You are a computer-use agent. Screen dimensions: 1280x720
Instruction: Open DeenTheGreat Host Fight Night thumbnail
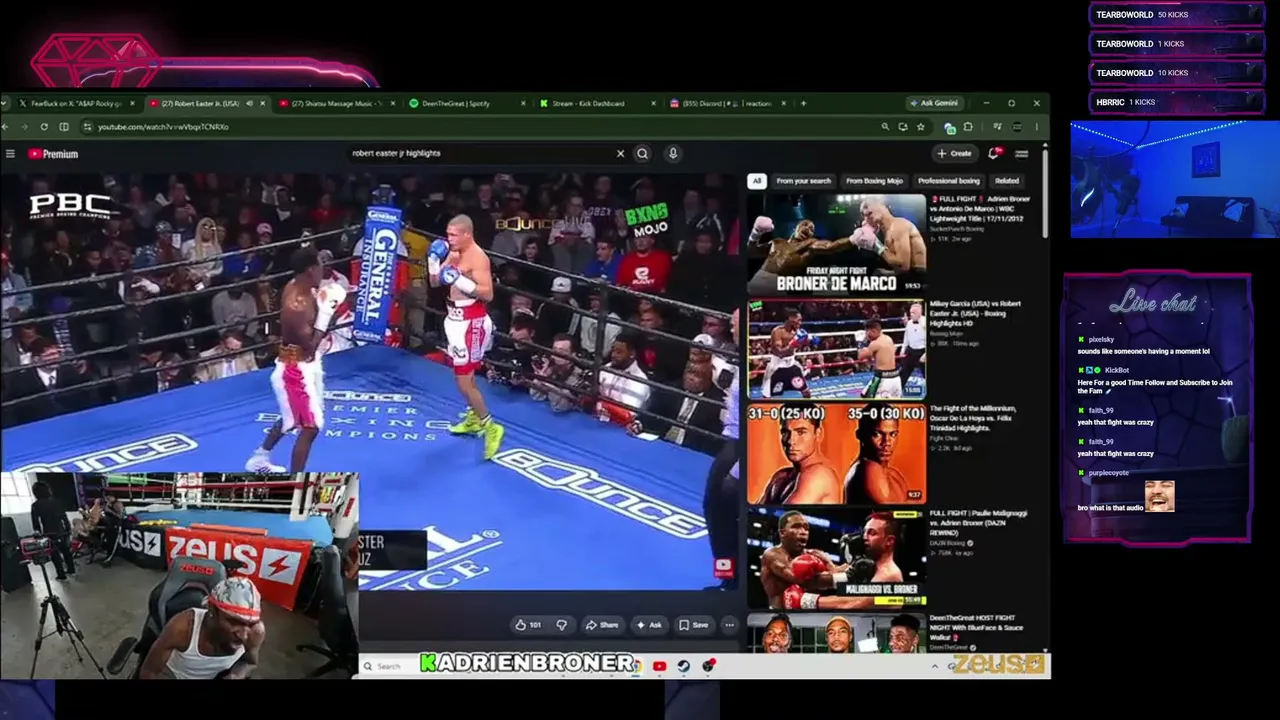pyautogui.click(x=837, y=633)
